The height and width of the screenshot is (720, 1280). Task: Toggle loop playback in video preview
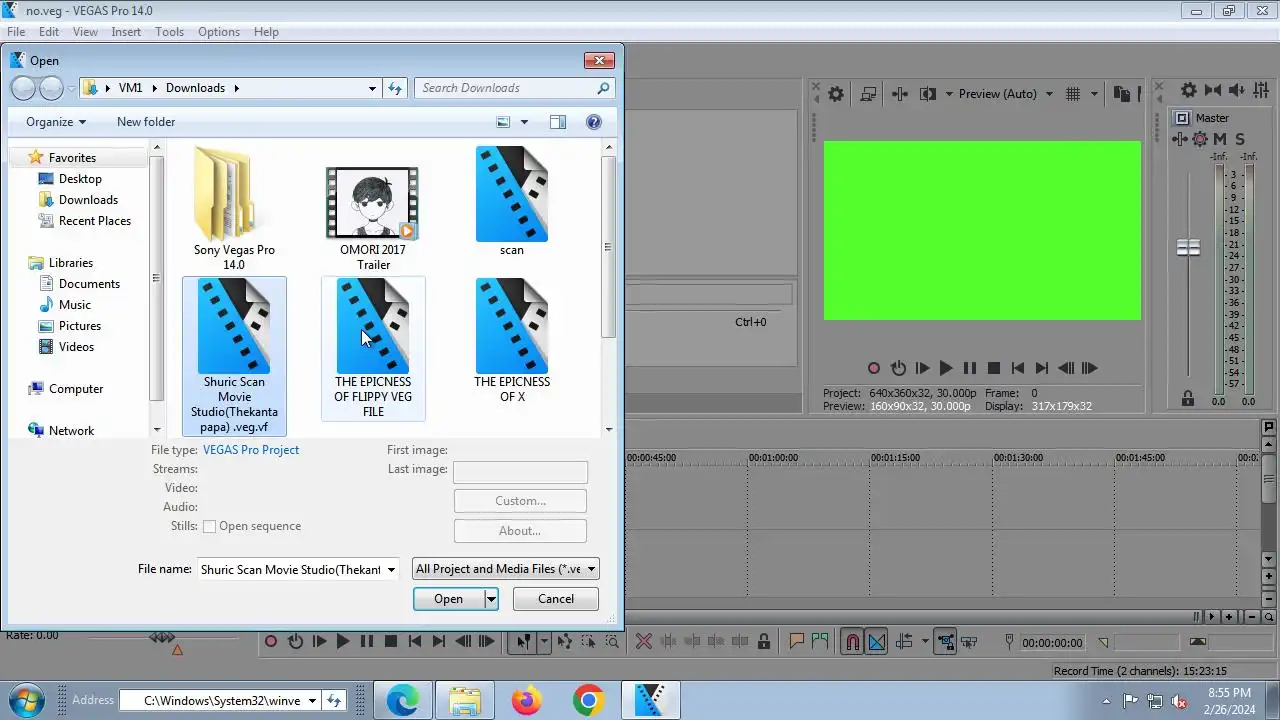tap(898, 368)
